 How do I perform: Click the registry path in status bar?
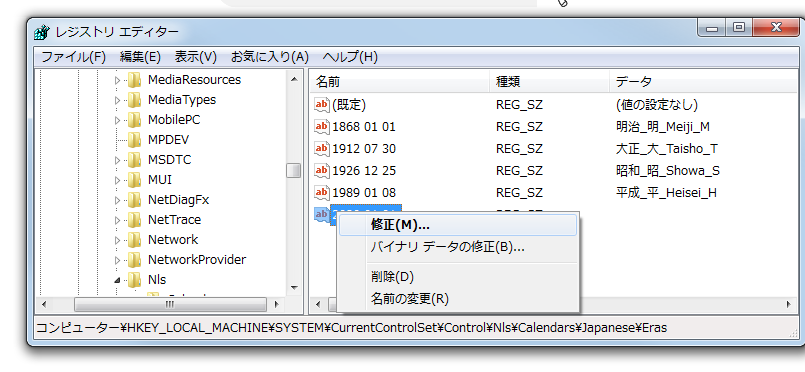352,327
